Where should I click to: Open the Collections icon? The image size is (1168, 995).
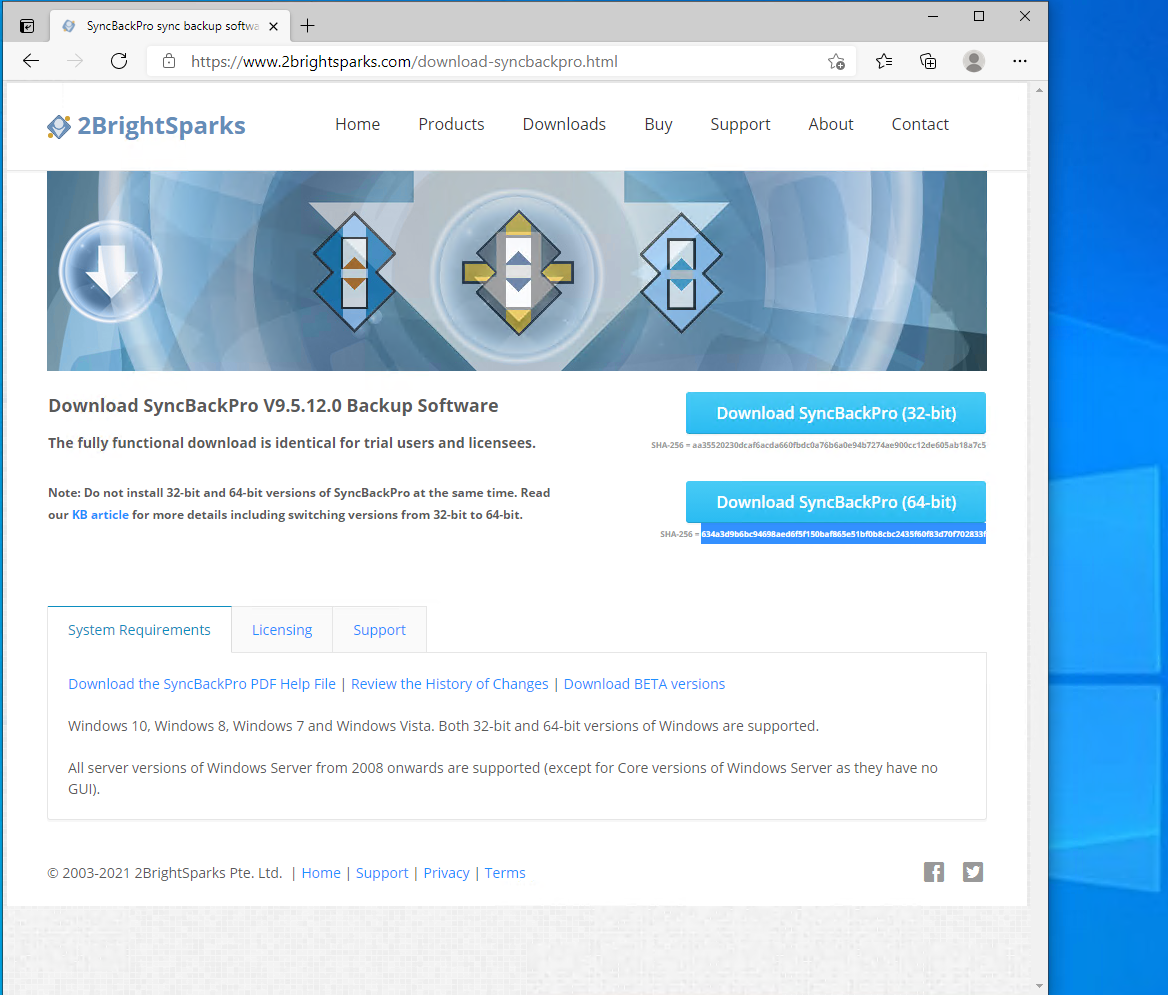pos(928,61)
